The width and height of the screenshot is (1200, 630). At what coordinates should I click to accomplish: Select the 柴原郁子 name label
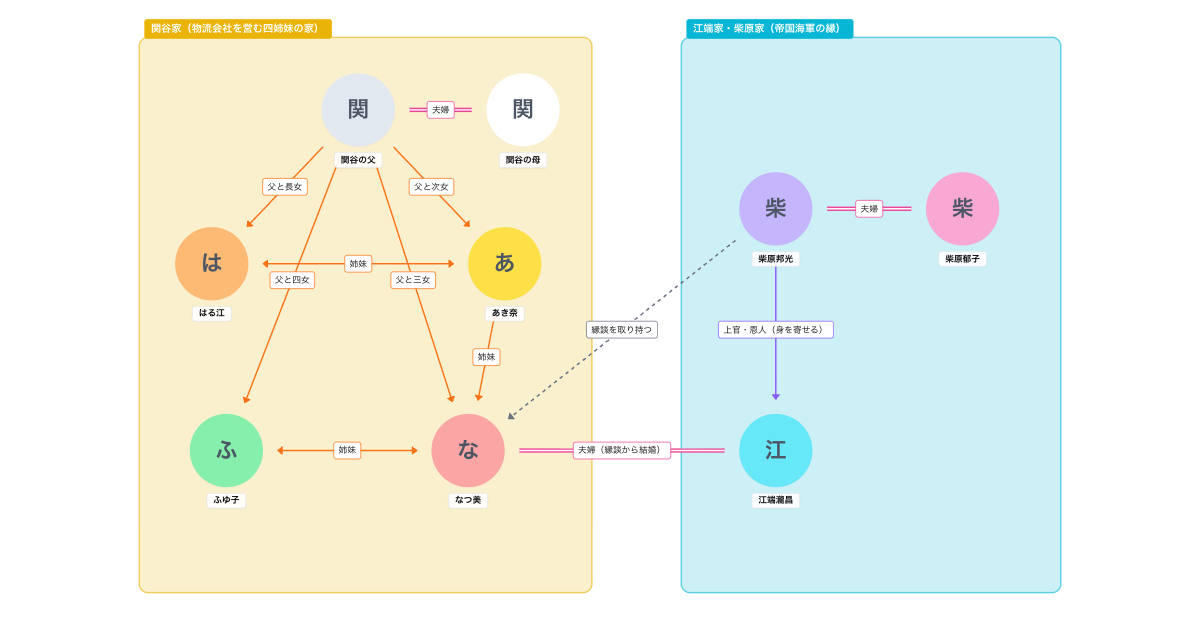[963, 259]
